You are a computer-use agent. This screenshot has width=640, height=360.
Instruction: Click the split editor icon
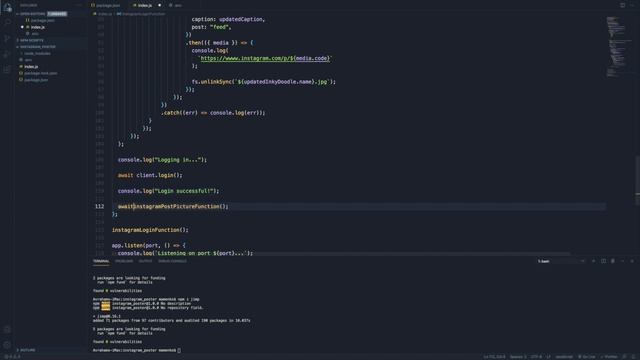click(x=622, y=5)
